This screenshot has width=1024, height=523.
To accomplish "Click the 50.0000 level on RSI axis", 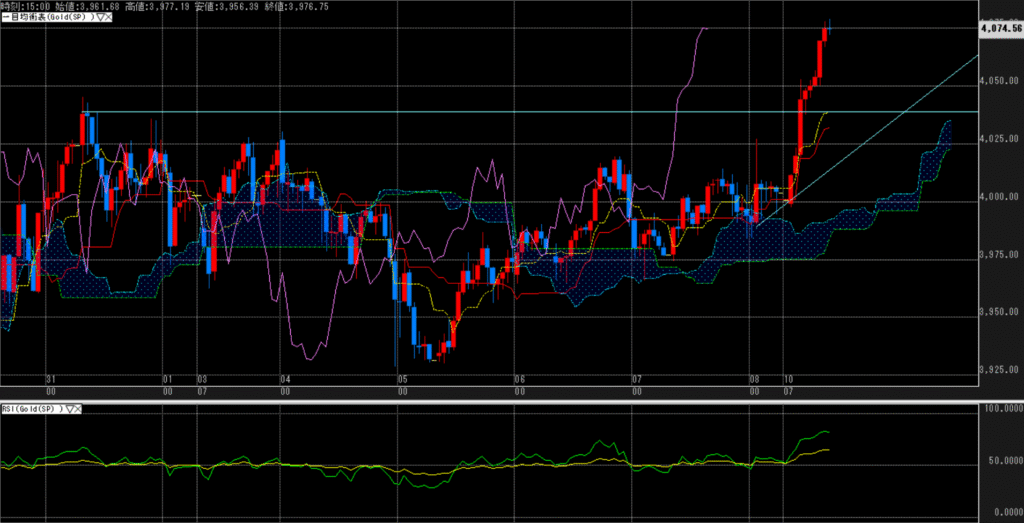I will (1000, 462).
